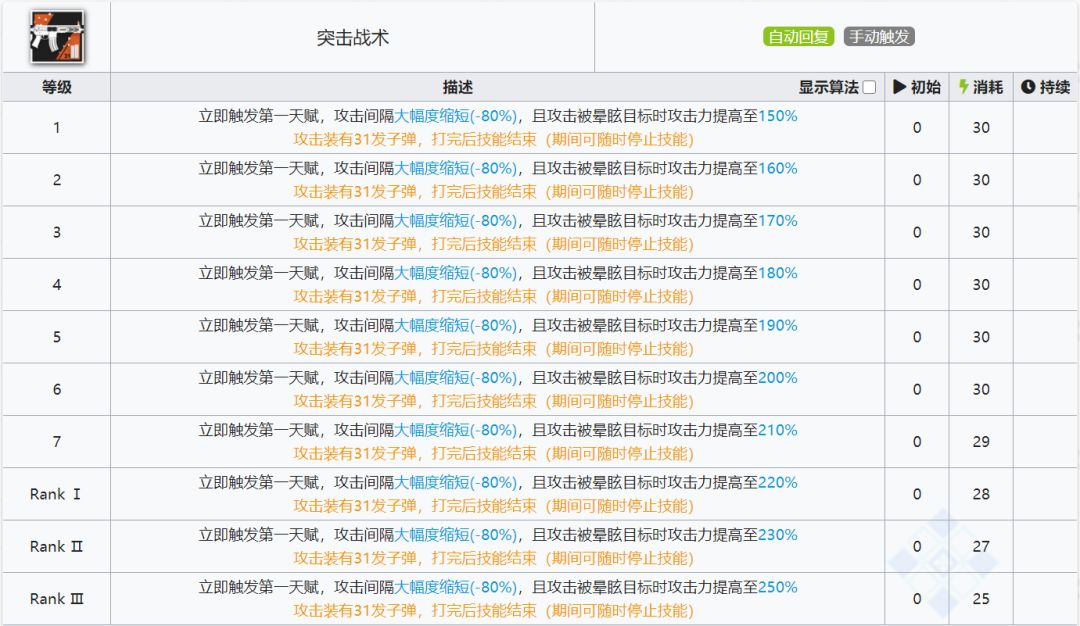Click the cost value 25 in Rank Ⅲ
This screenshot has width=1080, height=626.
click(x=981, y=599)
